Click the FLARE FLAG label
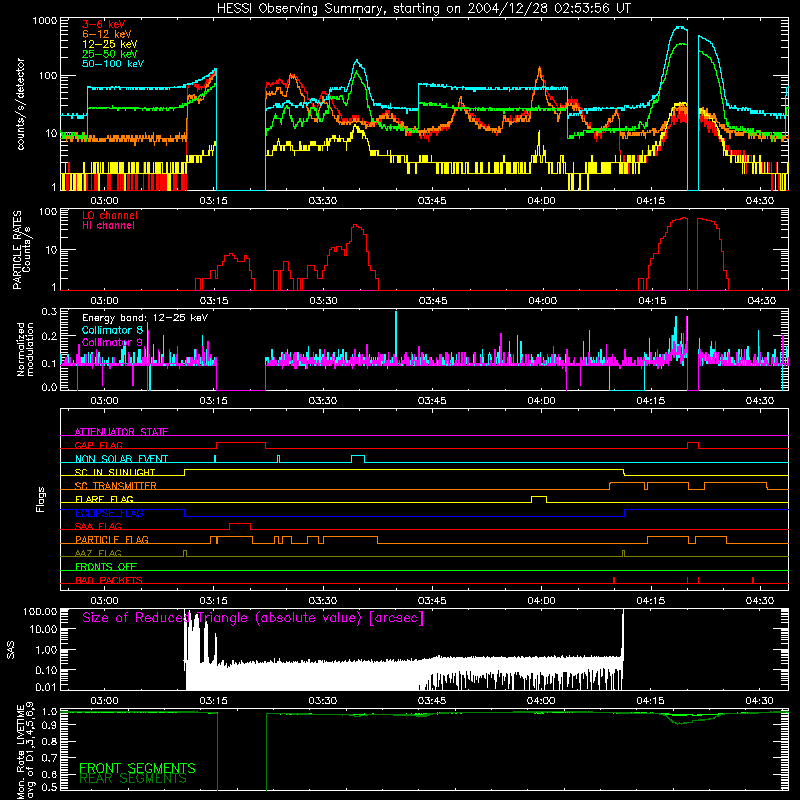The height and width of the screenshot is (800, 800). pyautogui.click(x=104, y=499)
